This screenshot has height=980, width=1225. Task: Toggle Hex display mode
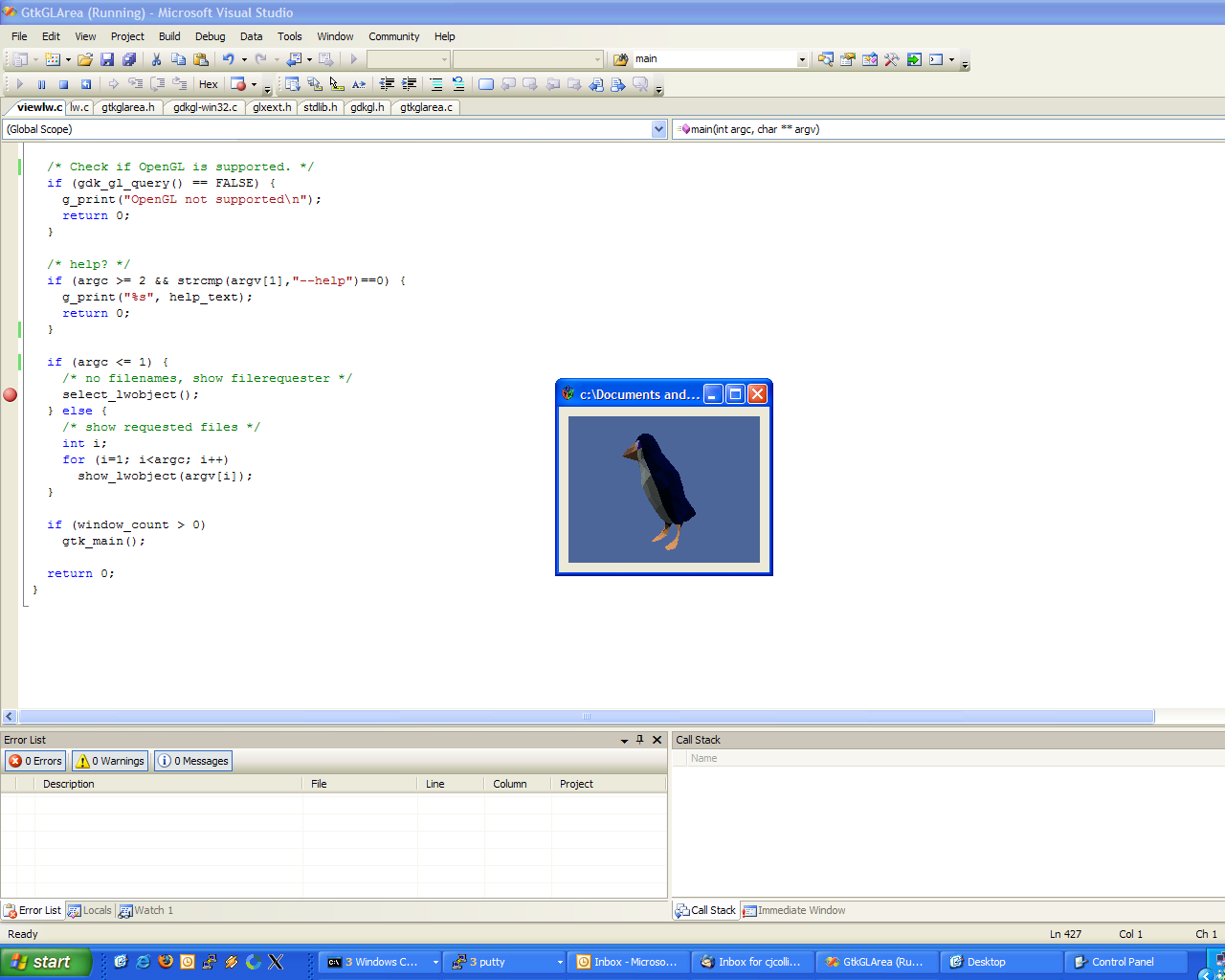(x=208, y=84)
